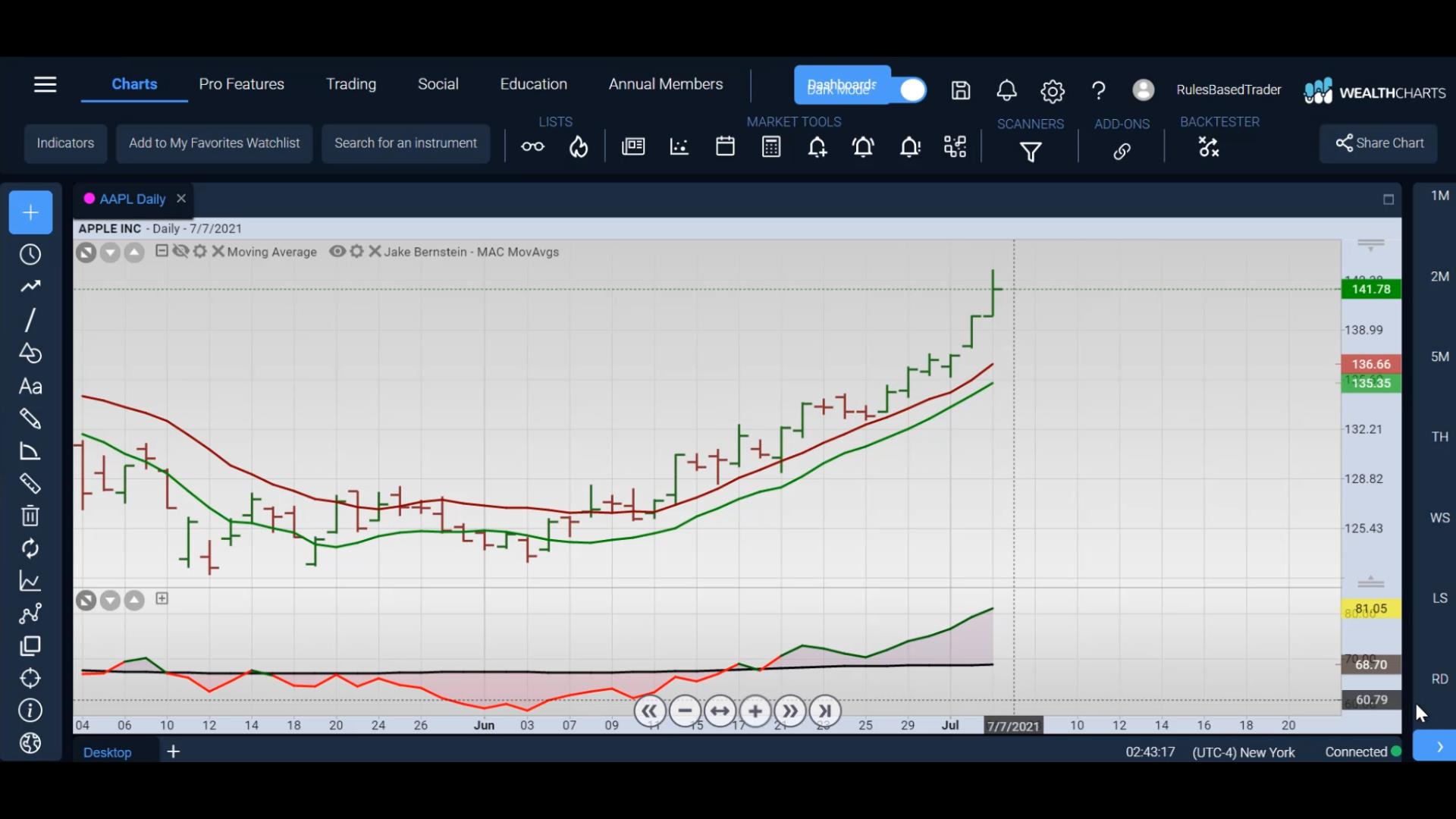Open the Add-ons link icon
Viewport: 1456px width, 819px height.
pos(1122,152)
